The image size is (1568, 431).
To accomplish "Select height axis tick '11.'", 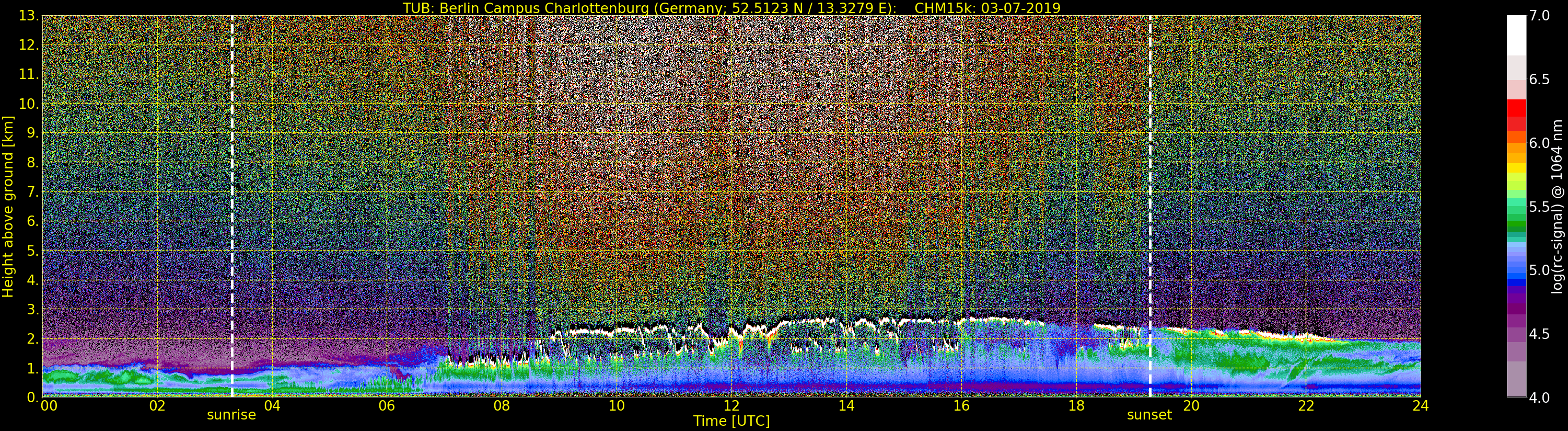I will coord(29,74).
